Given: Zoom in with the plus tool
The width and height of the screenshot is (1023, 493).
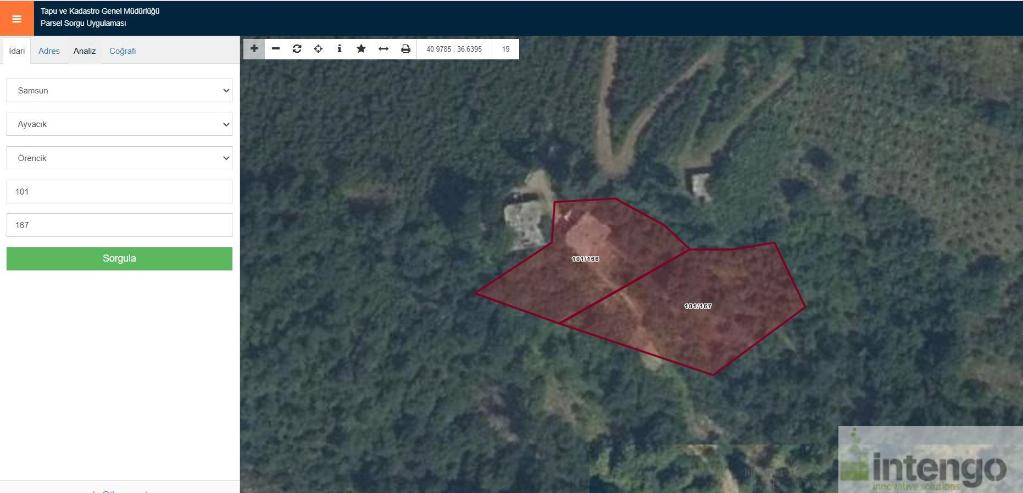Looking at the screenshot, I should point(254,49).
